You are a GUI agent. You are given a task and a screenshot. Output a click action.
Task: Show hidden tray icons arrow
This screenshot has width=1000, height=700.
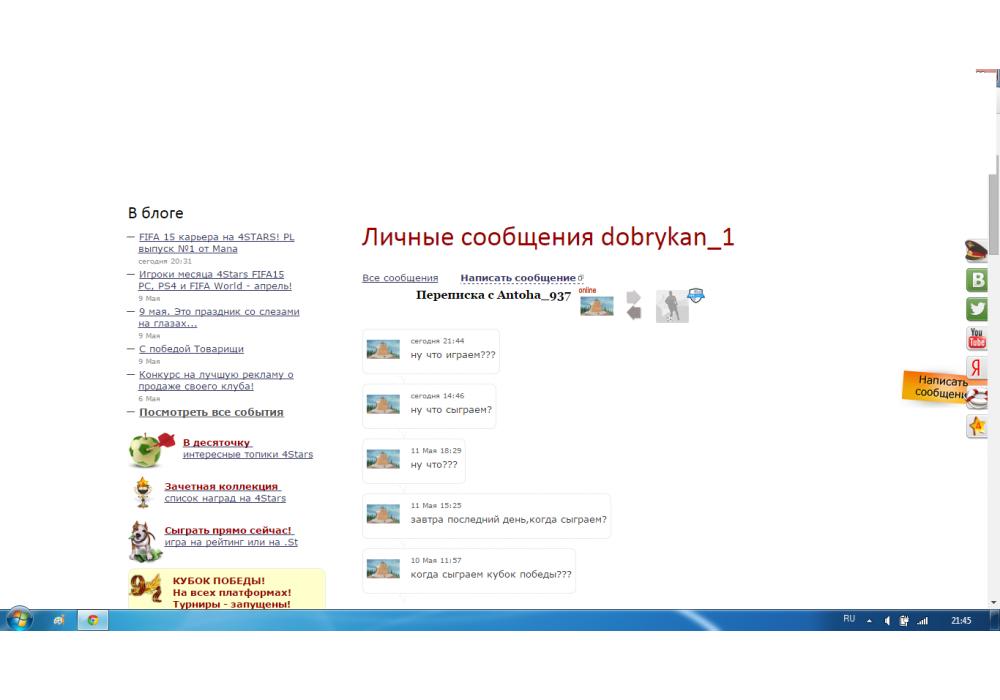869,621
